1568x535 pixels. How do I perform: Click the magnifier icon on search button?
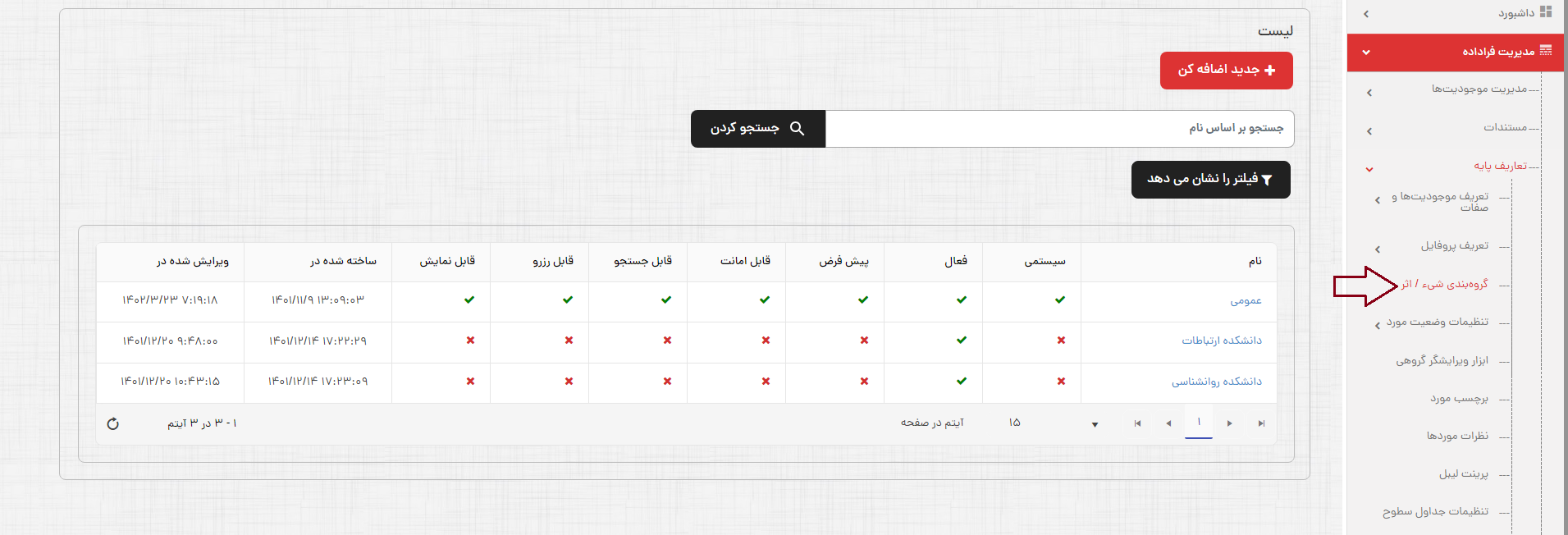(x=797, y=129)
